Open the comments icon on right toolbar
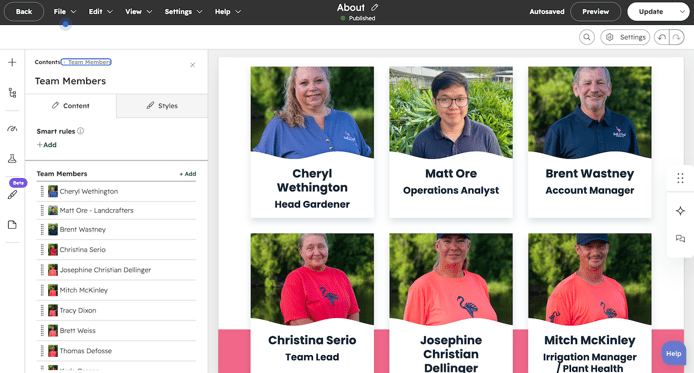This screenshot has width=694, height=373. point(680,239)
